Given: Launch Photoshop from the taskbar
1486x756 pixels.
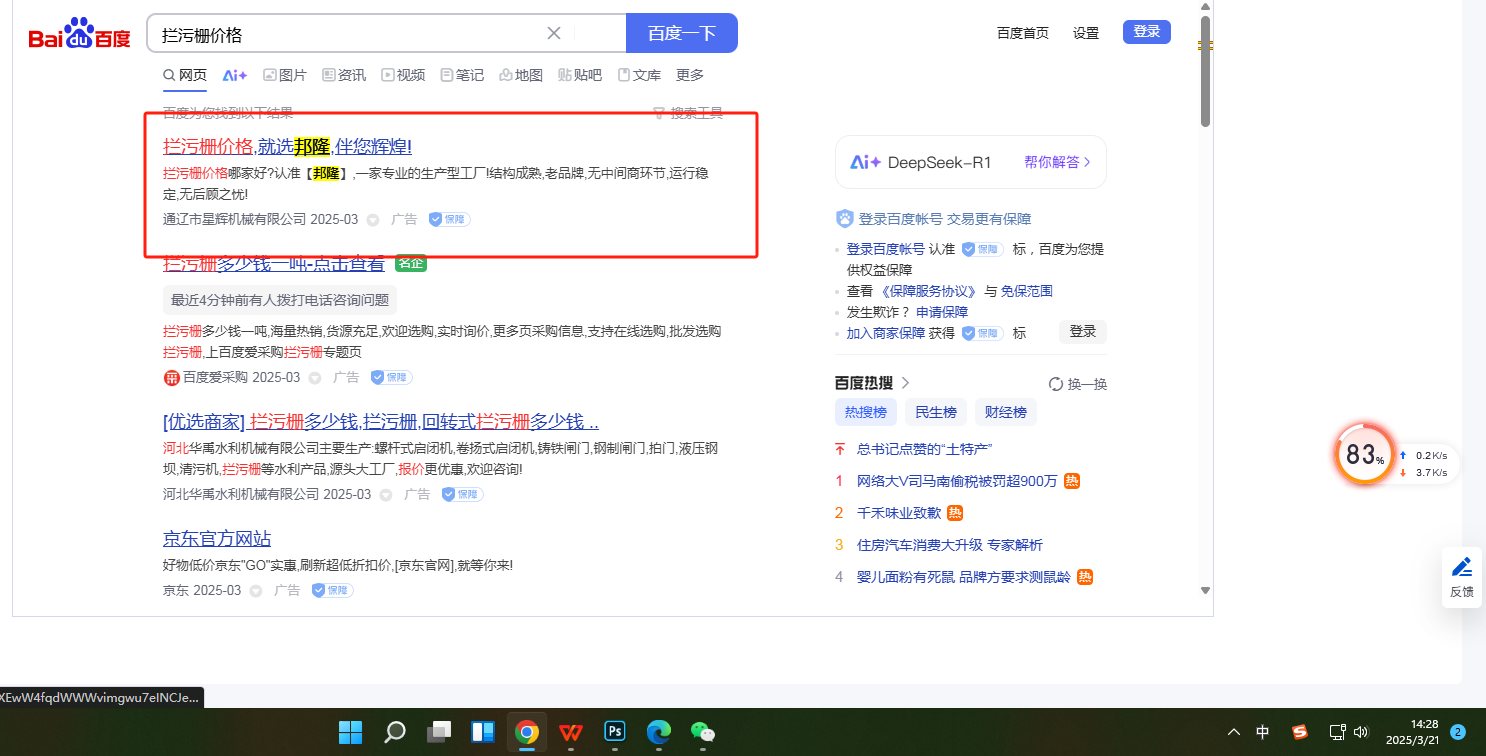Looking at the screenshot, I should pos(615,733).
